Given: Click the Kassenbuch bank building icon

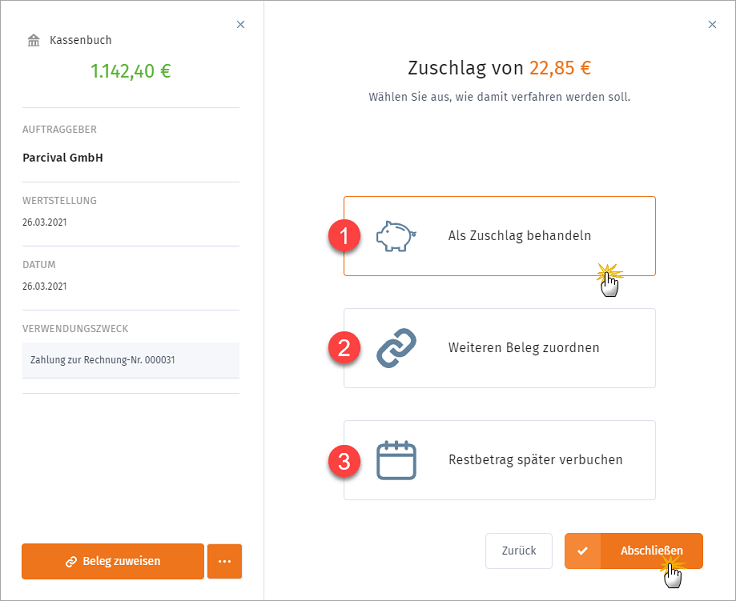Looking at the screenshot, I should coord(33,40).
